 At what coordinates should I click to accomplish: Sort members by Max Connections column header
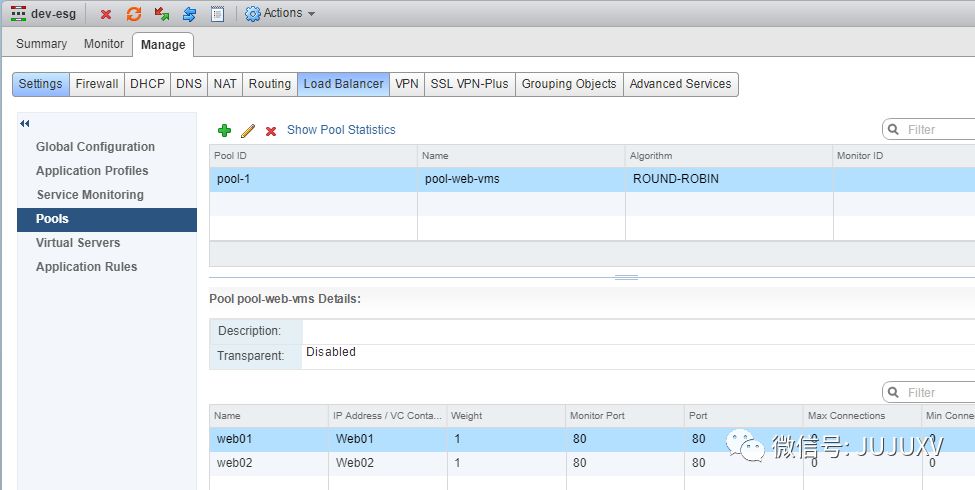(862, 415)
